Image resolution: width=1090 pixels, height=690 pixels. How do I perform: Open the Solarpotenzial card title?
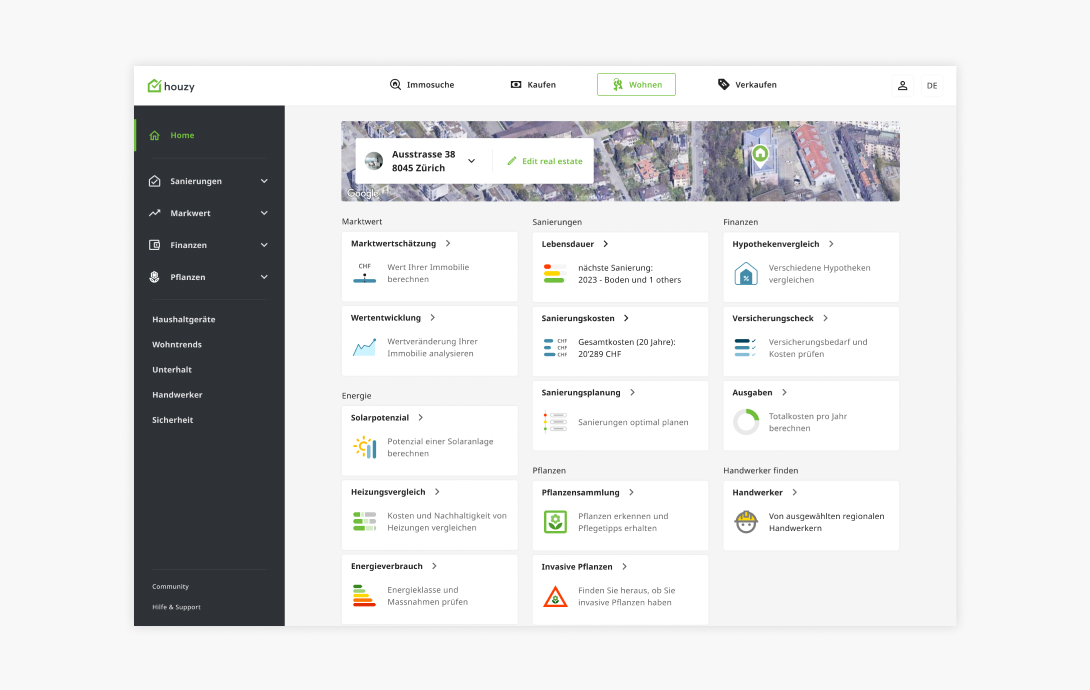coord(380,418)
